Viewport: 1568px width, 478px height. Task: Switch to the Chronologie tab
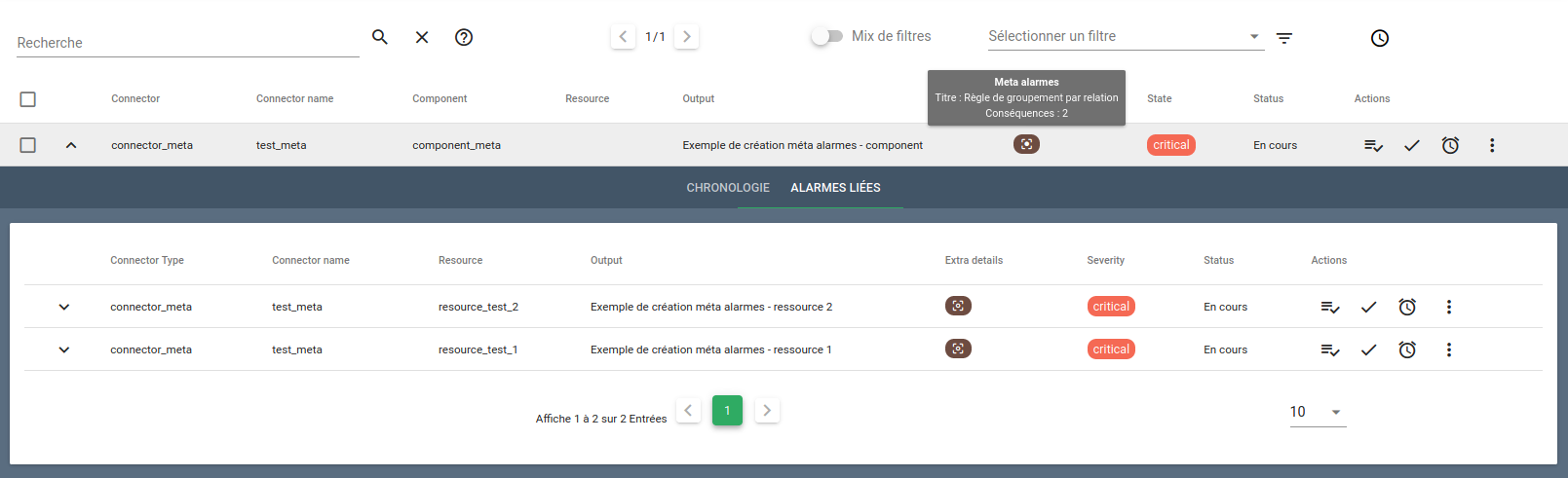(x=728, y=188)
